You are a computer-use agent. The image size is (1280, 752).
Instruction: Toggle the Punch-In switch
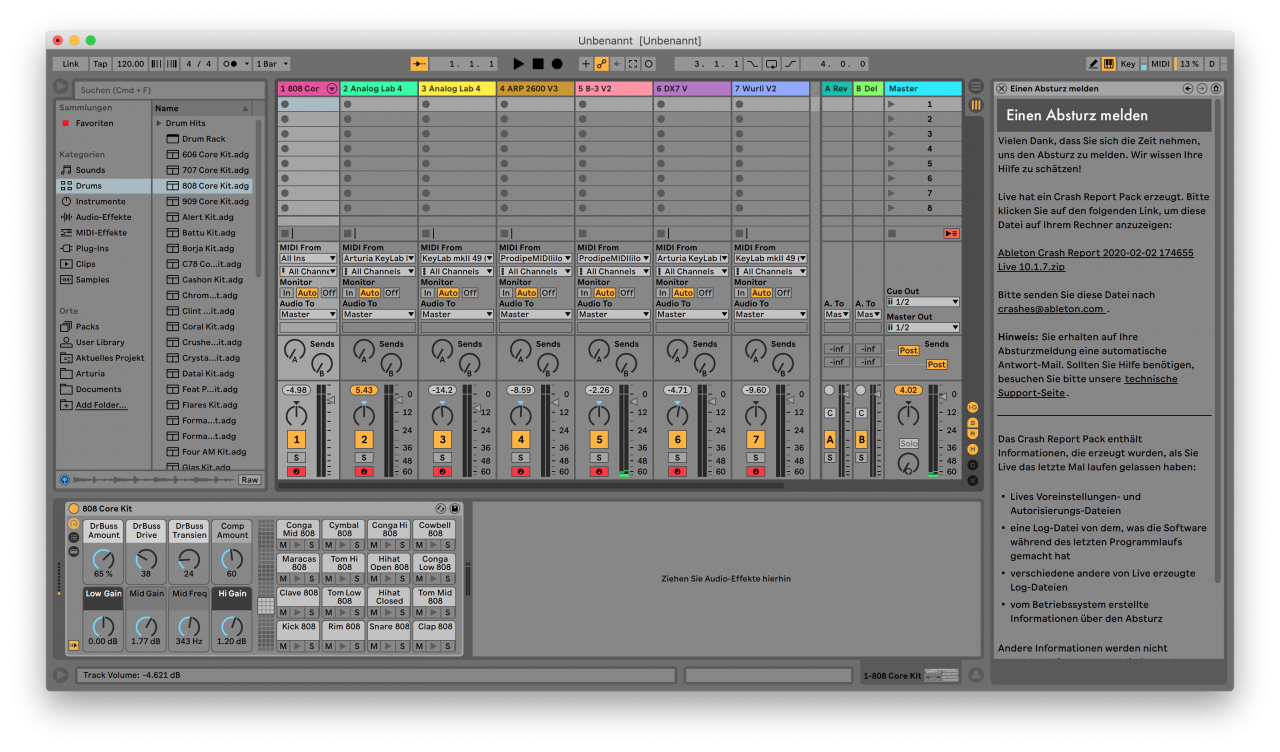tap(753, 63)
